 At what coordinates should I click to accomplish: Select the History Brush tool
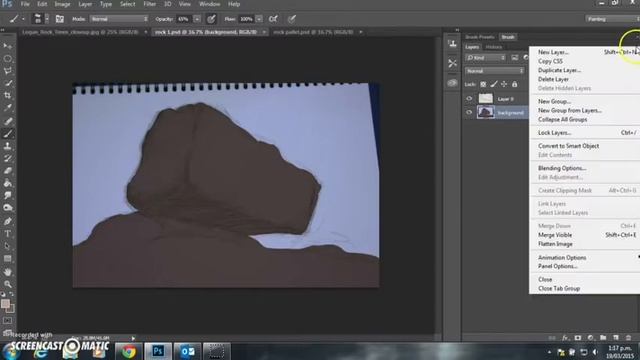[7, 158]
